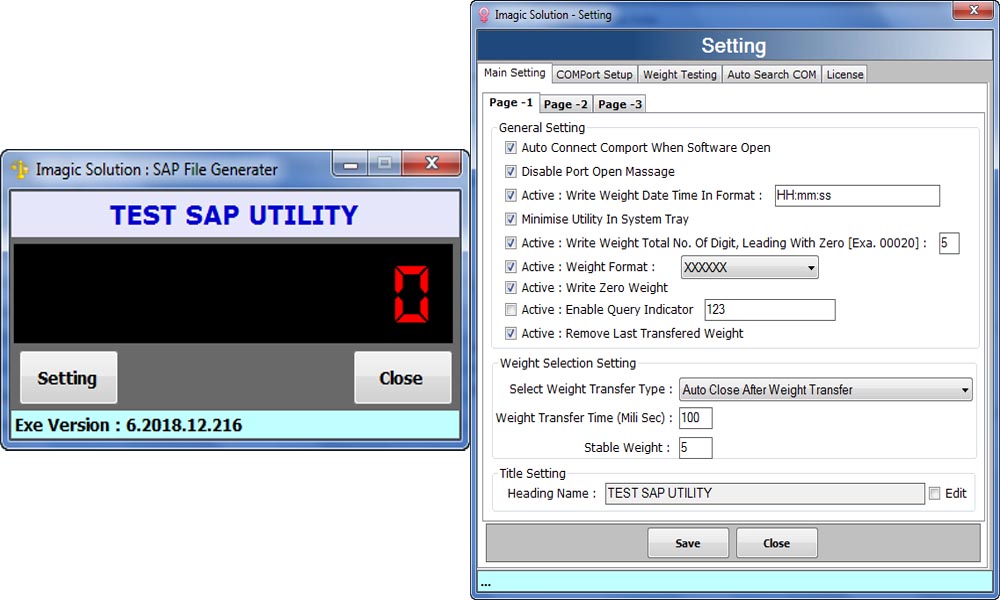Switch to the Main Setting tab
This screenshot has width=1000, height=600.
pos(514,73)
